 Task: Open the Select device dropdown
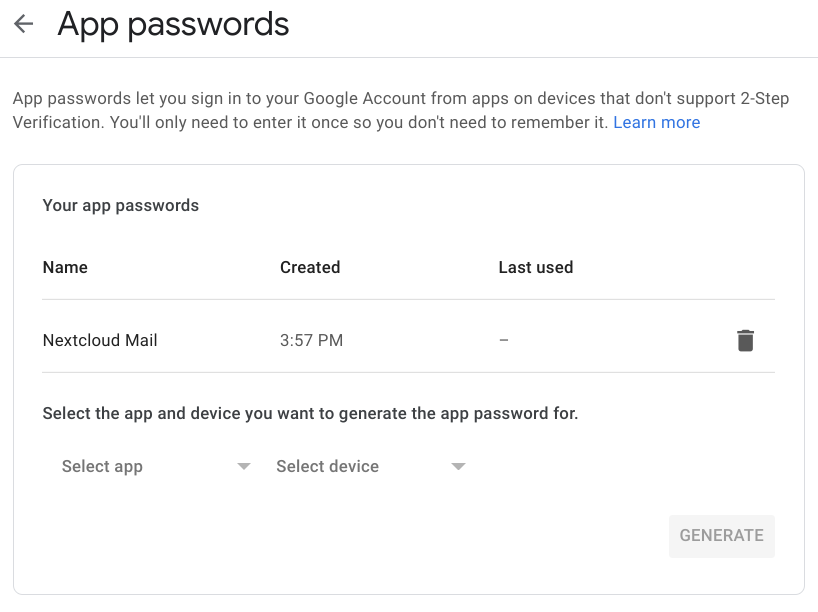pyautogui.click(x=370, y=466)
